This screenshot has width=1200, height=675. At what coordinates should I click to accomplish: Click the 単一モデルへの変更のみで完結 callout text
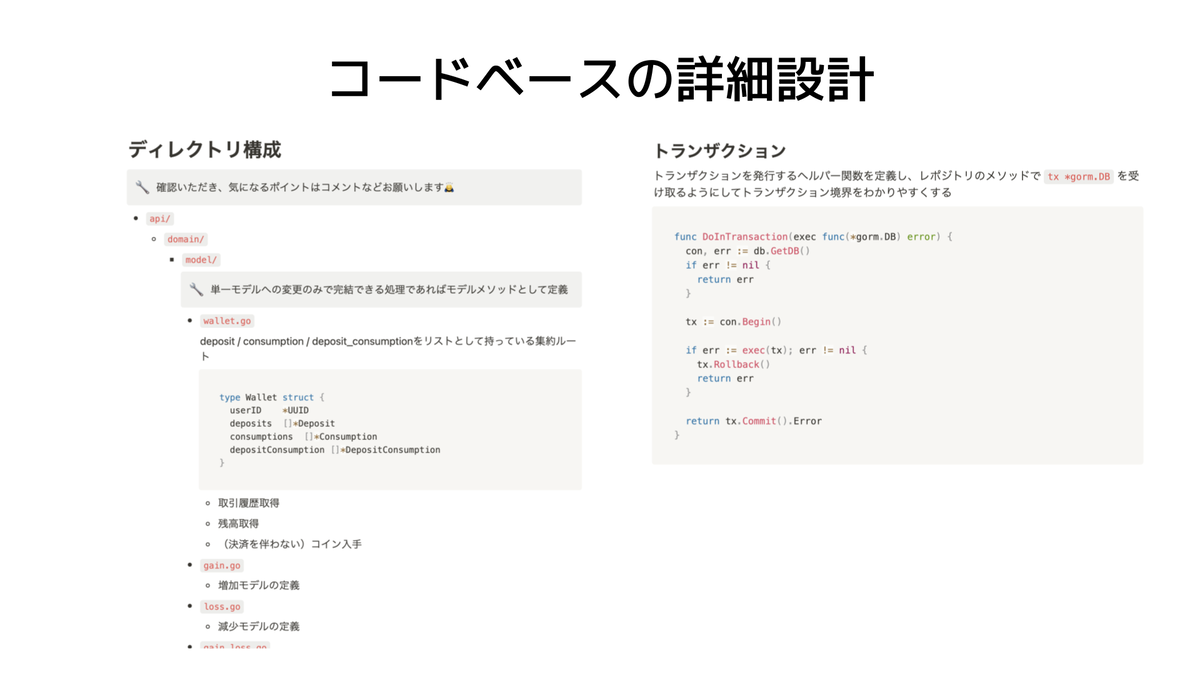[389, 289]
